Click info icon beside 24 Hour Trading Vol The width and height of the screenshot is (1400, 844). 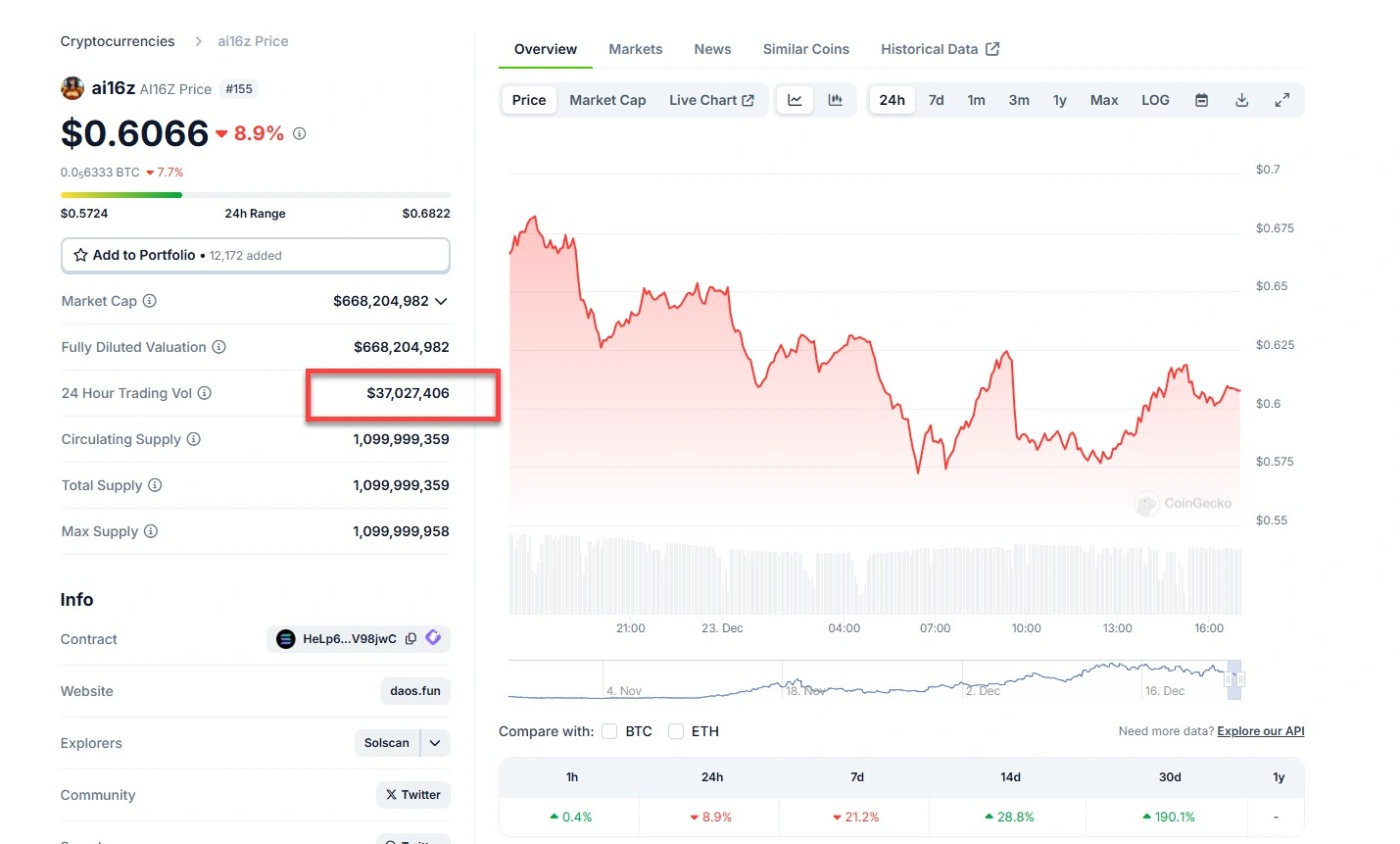coord(205,393)
